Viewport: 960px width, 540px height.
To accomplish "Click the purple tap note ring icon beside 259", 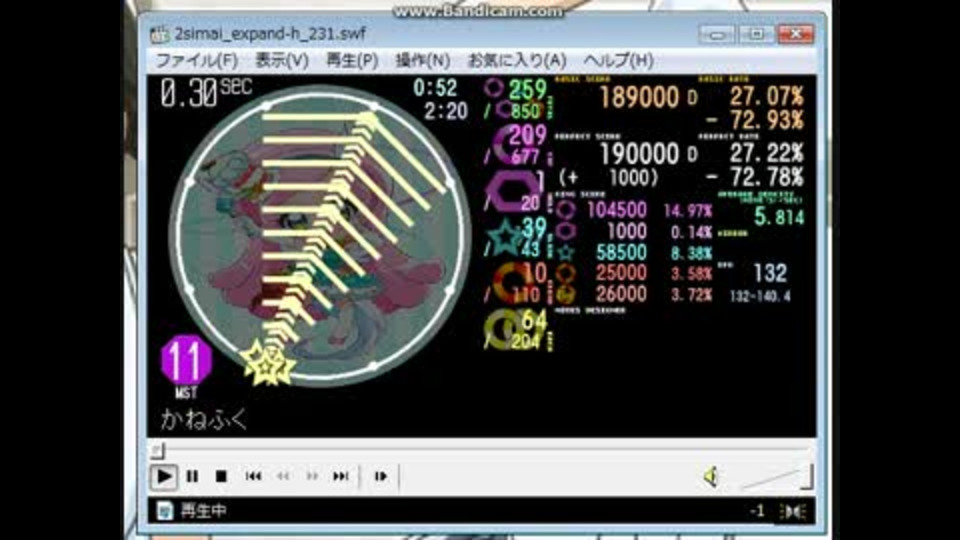I will (x=493, y=88).
